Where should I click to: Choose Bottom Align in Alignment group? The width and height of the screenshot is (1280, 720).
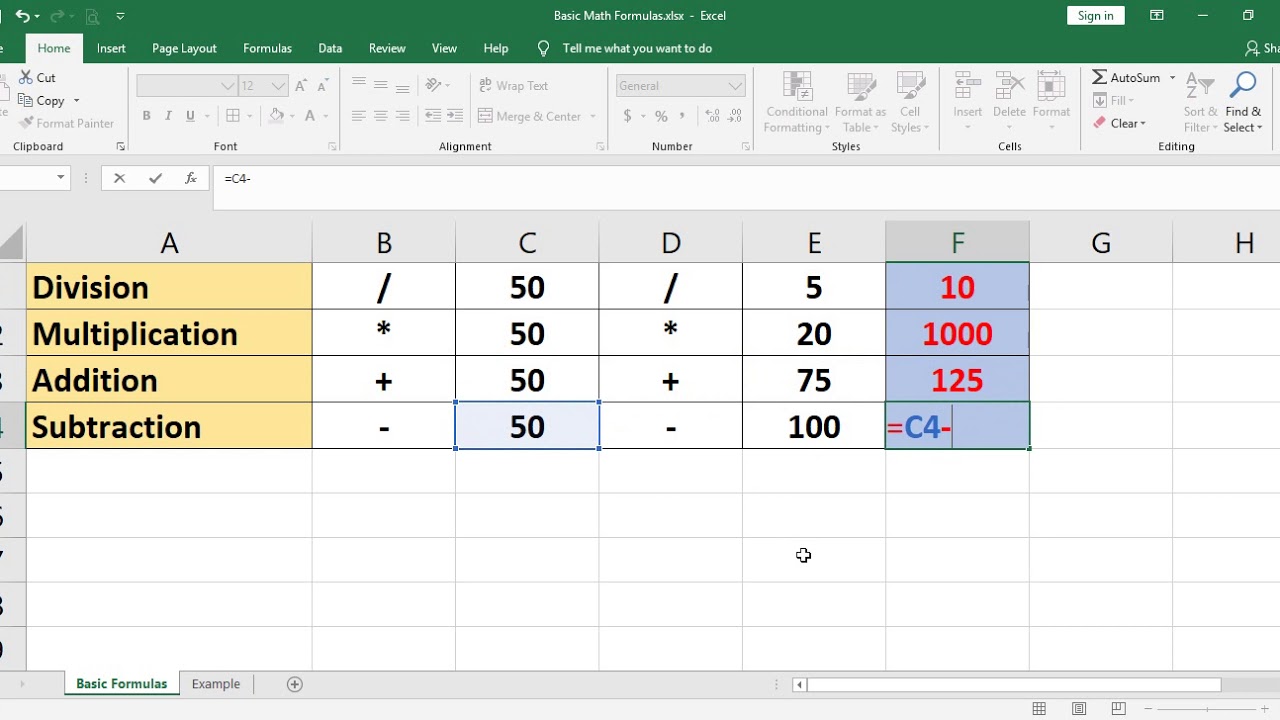403,86
